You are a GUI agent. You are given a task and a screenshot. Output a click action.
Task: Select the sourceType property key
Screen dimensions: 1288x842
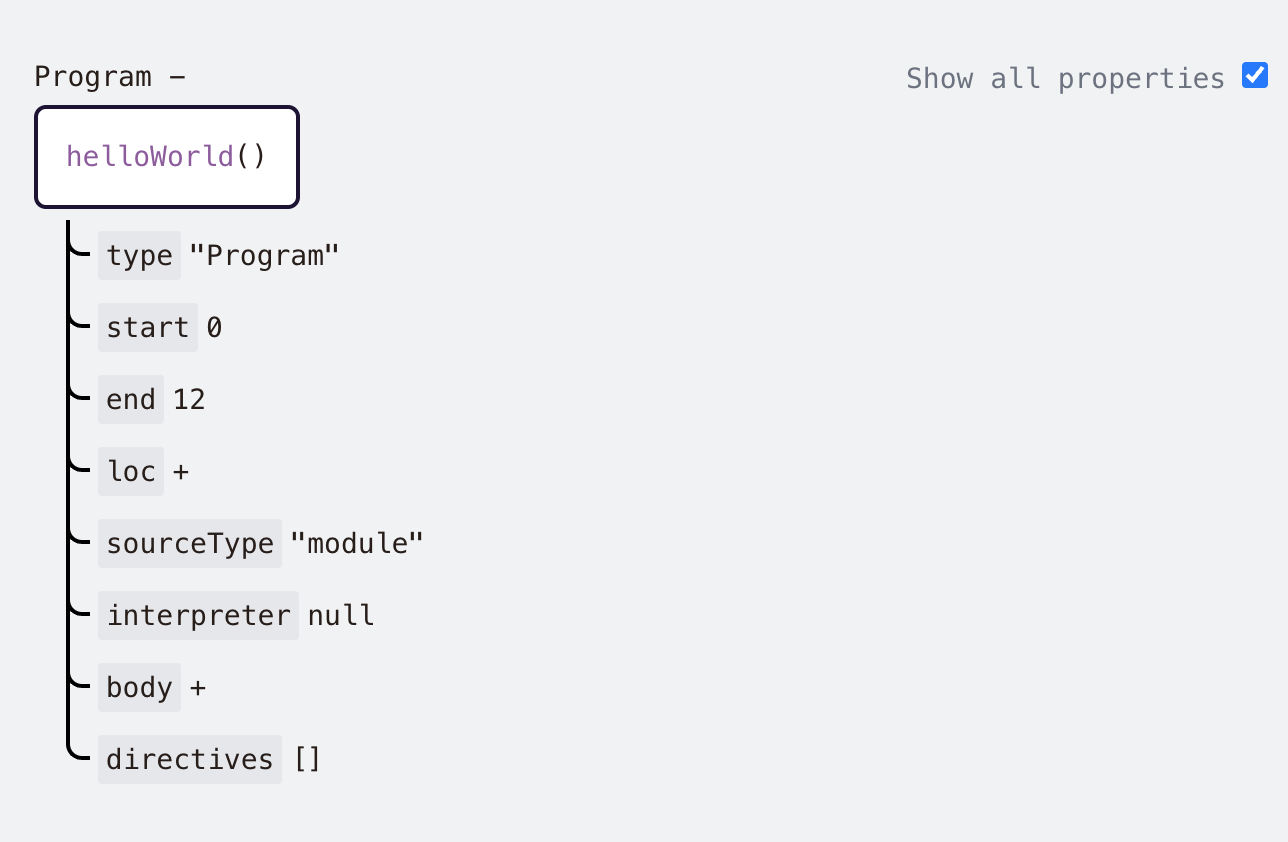[x=190, y=543]
